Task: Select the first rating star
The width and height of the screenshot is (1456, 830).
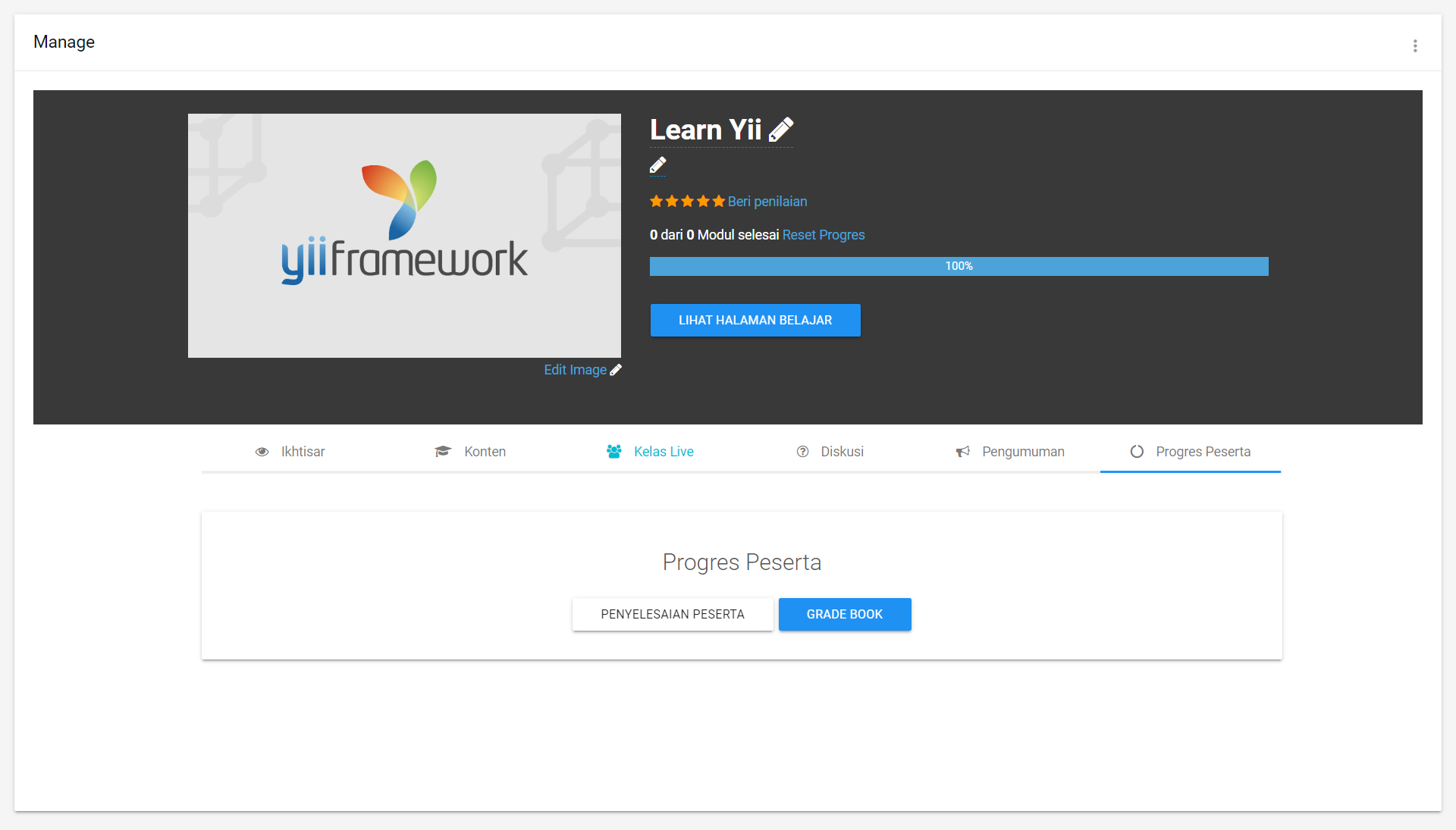Action: pos(657,202)
